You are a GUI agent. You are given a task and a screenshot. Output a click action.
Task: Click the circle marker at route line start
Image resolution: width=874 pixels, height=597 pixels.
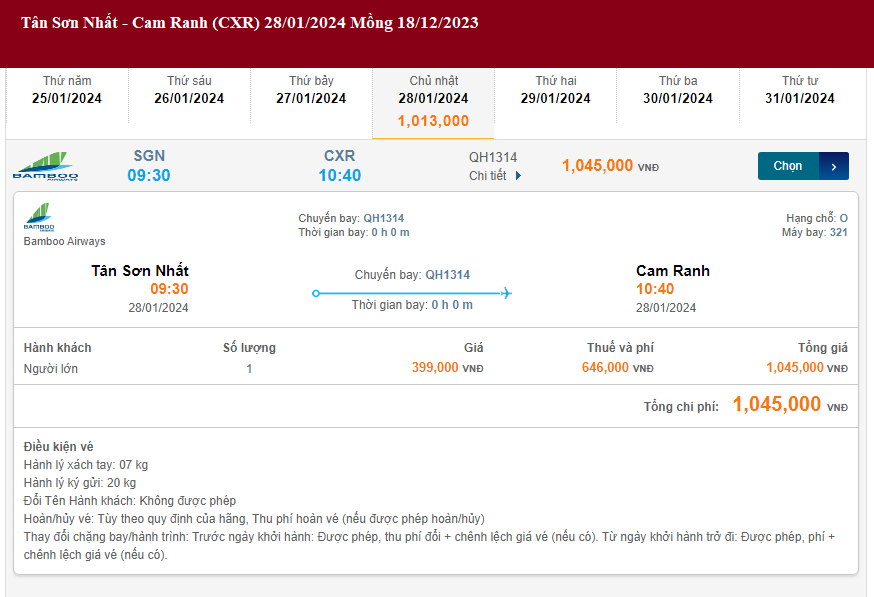pos(316,293)
